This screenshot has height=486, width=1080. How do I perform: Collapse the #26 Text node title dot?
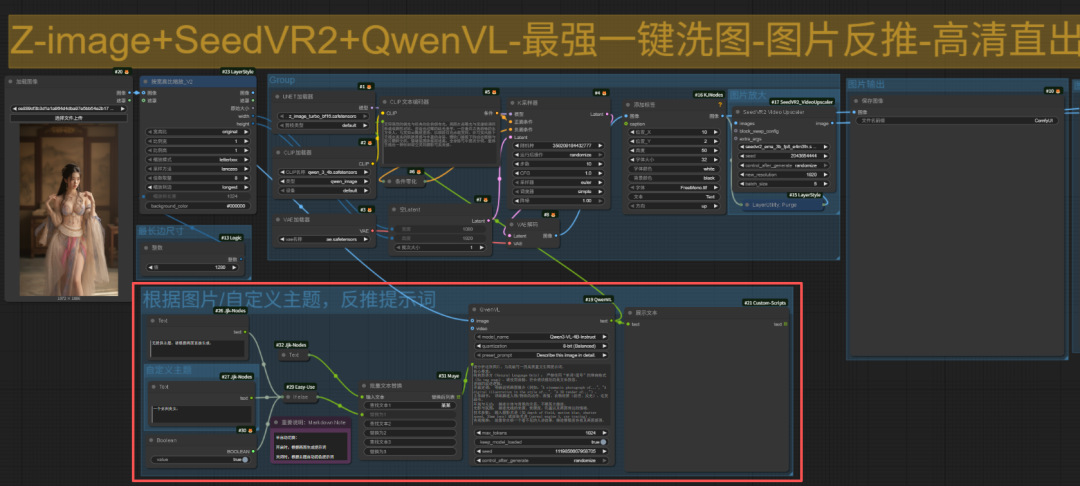152,320
